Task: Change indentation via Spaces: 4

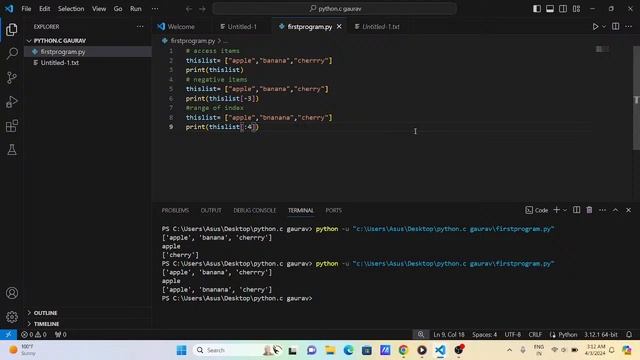Action: pyautogui.click(x=484, y=335)
